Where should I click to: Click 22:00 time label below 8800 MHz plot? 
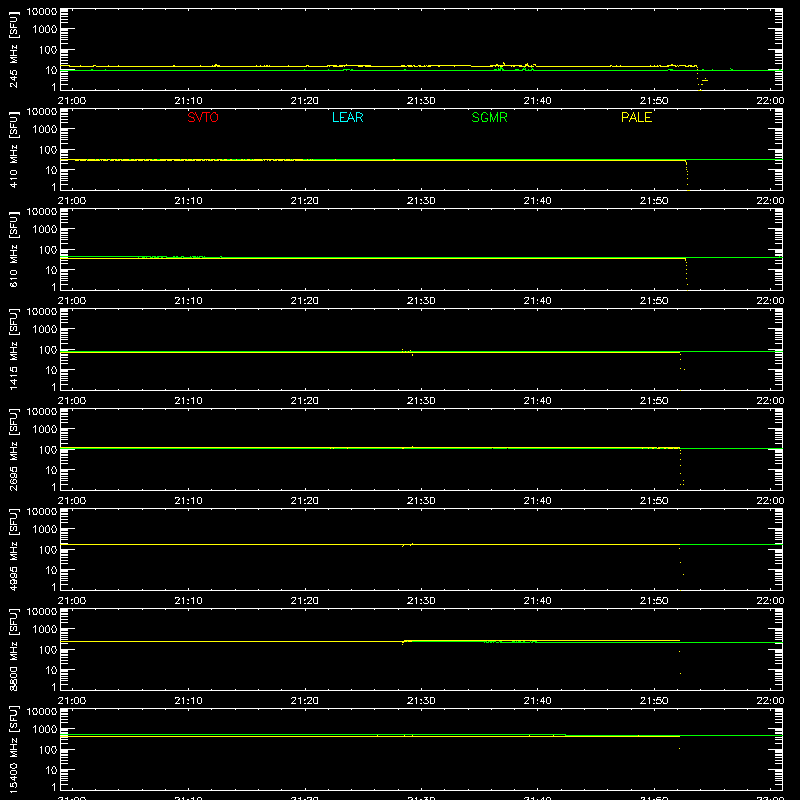770,701
